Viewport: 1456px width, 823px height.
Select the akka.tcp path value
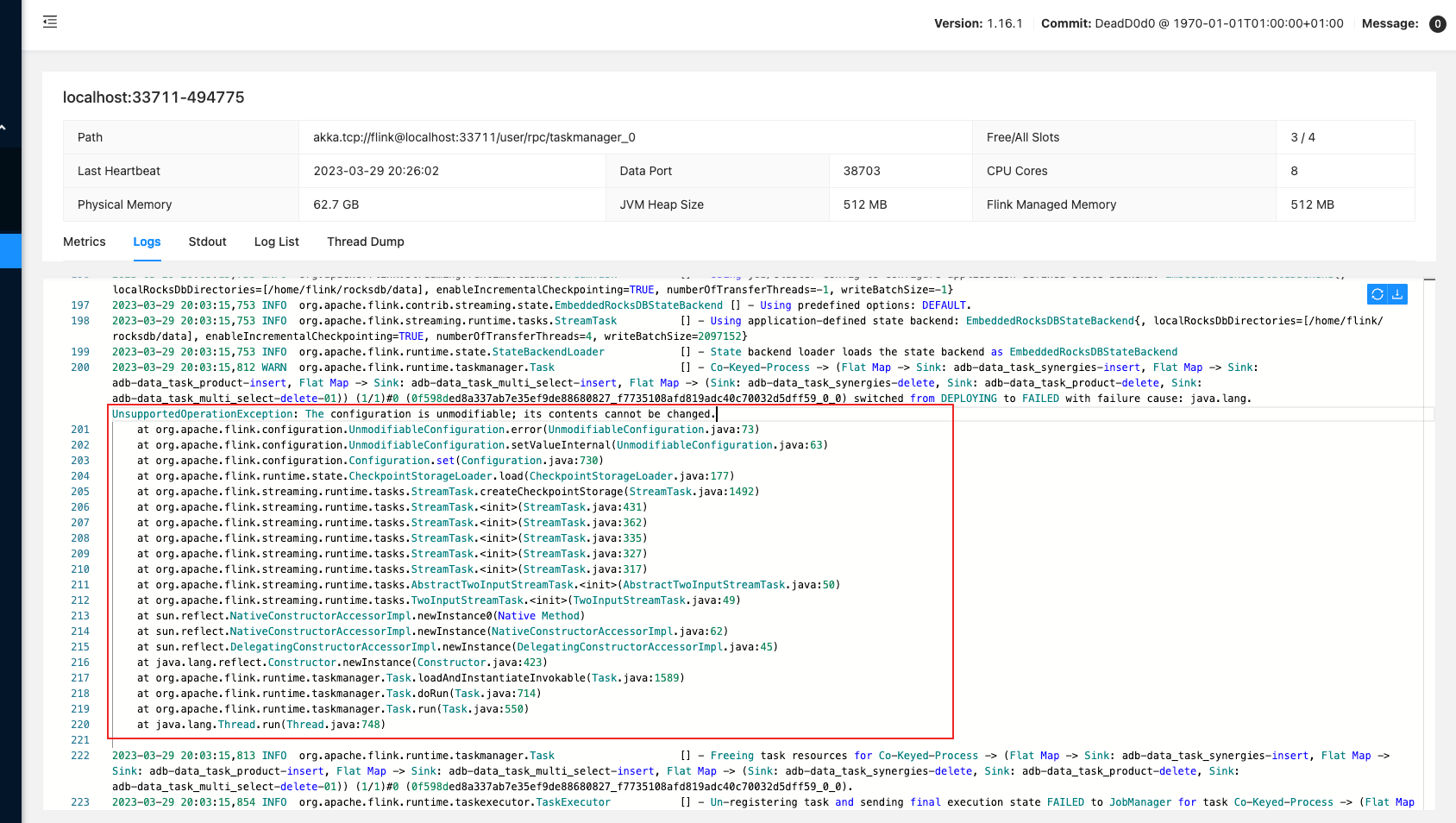pyautogui.click(x=474, y=137)
